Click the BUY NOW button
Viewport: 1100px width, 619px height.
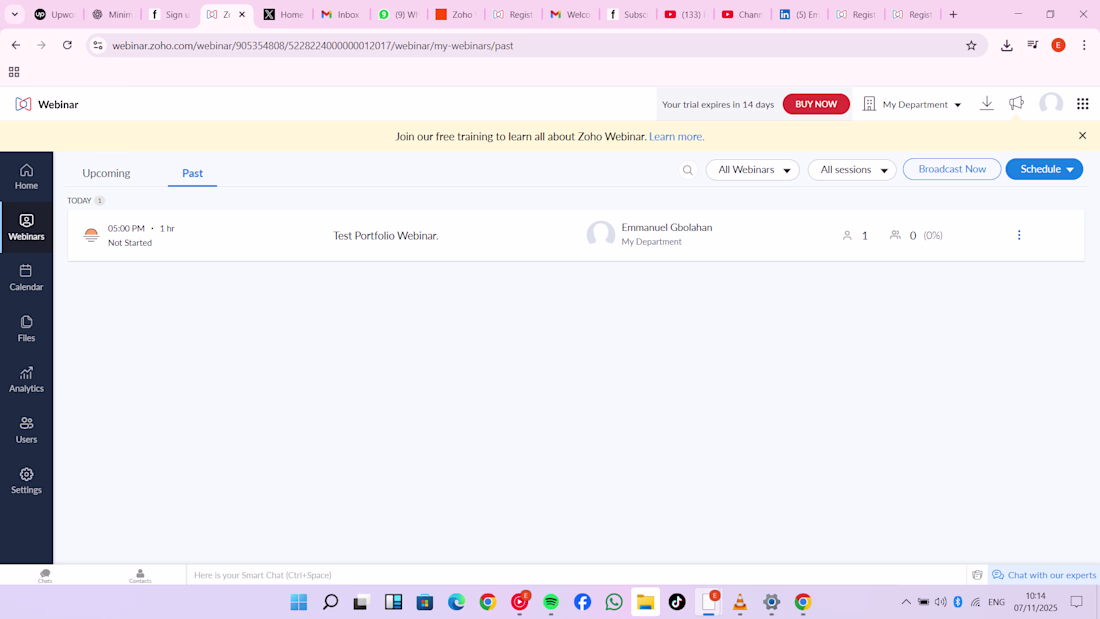tap(816, 104)
